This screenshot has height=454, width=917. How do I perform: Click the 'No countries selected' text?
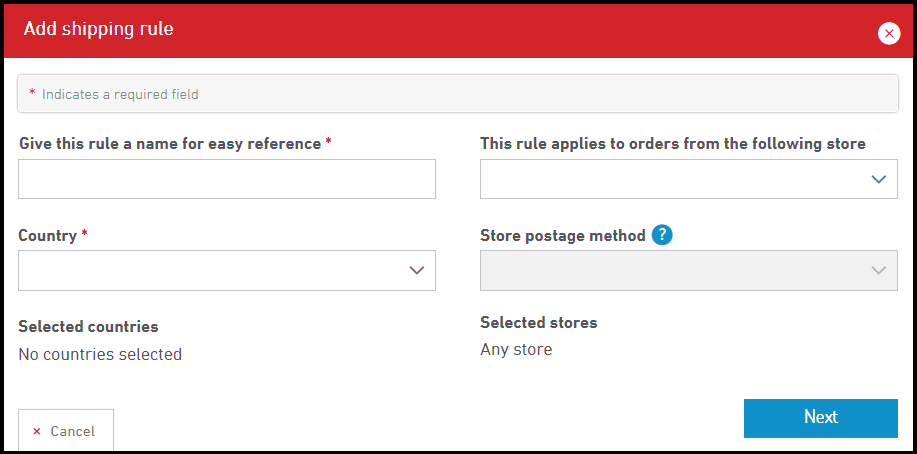100,353
